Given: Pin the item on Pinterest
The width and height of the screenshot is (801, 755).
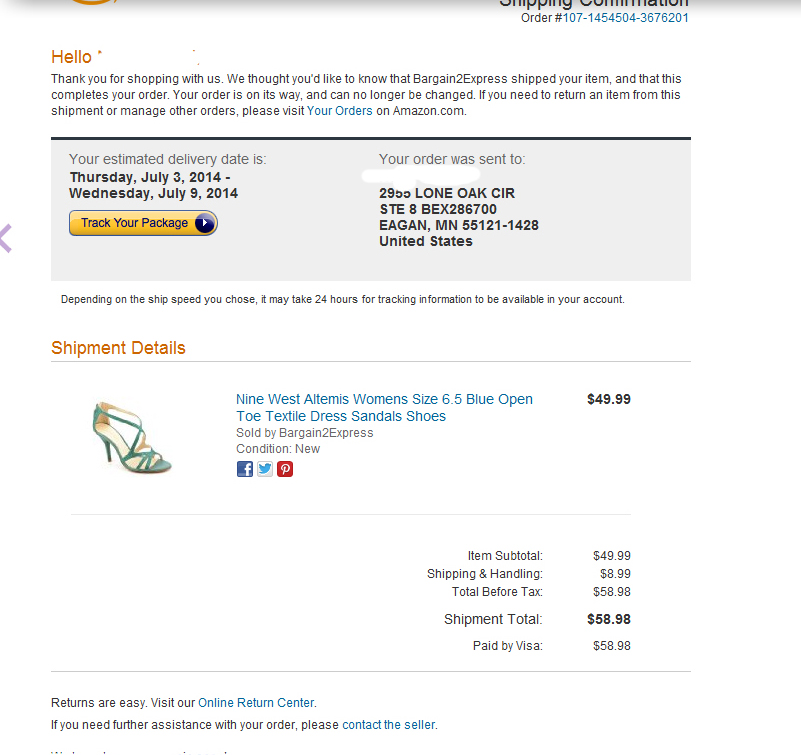Looking at the screenshot, I should click(x=285, y=468).
